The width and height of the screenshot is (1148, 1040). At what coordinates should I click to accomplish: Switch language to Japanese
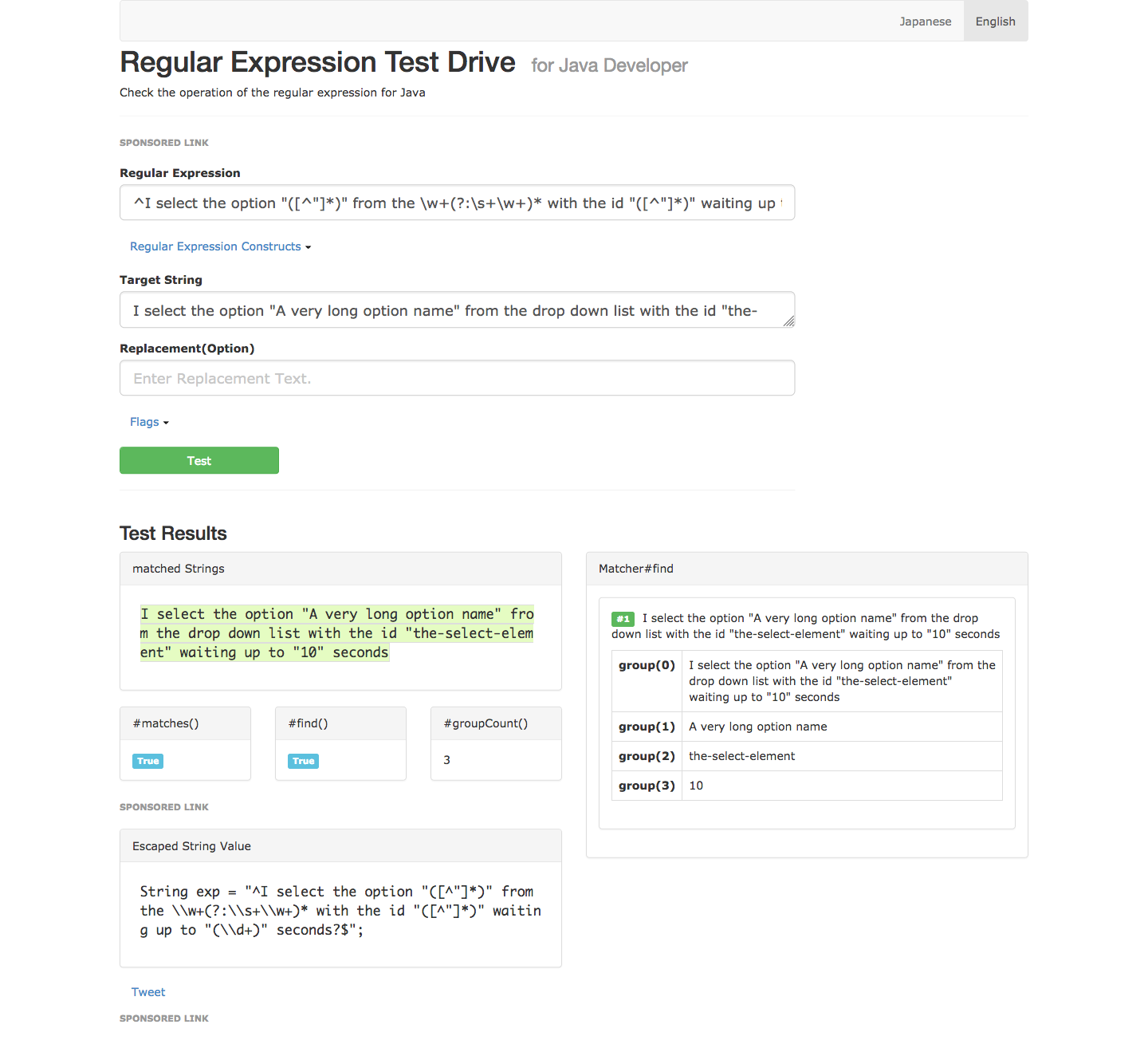pos(925,22)
